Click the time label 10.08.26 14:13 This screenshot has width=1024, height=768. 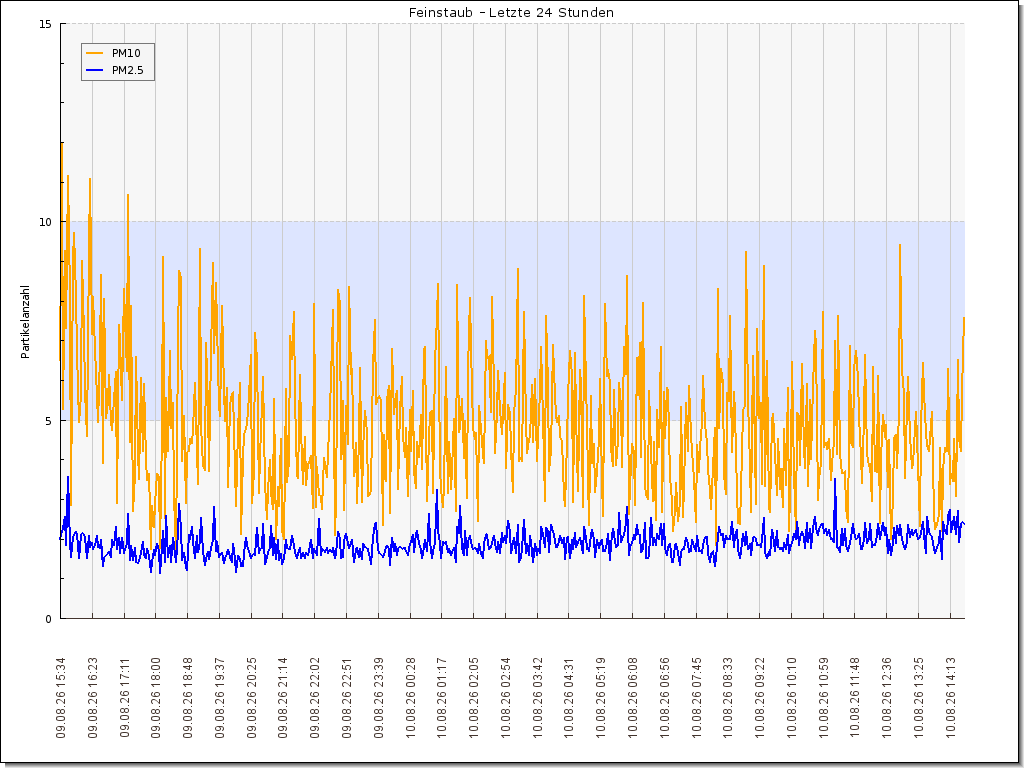(950, 697)
